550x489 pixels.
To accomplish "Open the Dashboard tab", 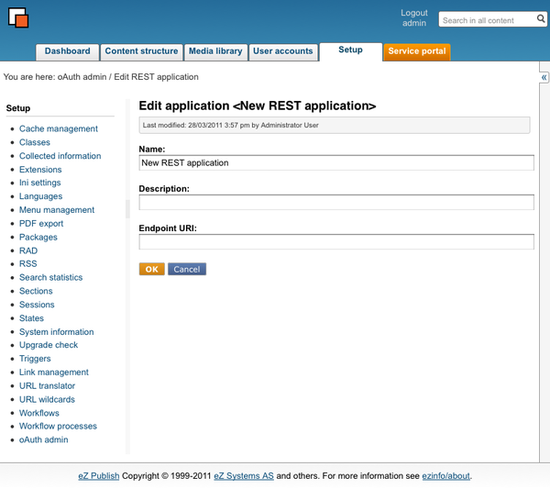I will tap(67, 52).
